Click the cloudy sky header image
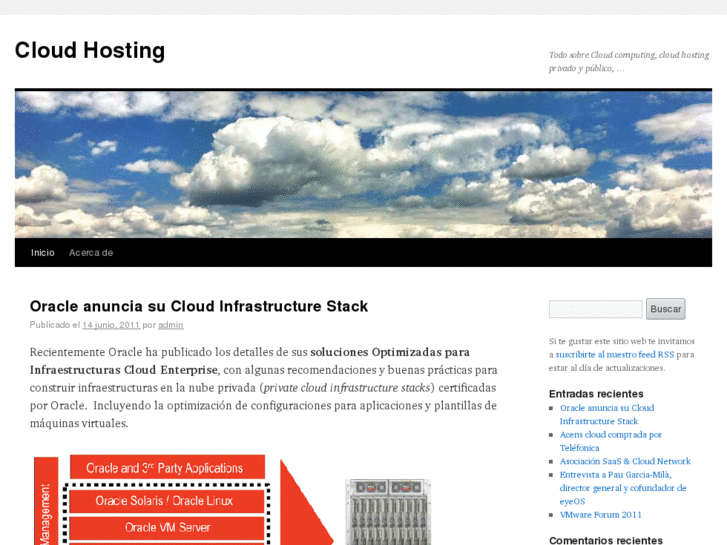The image size is (727, 545). pos(364,164)
